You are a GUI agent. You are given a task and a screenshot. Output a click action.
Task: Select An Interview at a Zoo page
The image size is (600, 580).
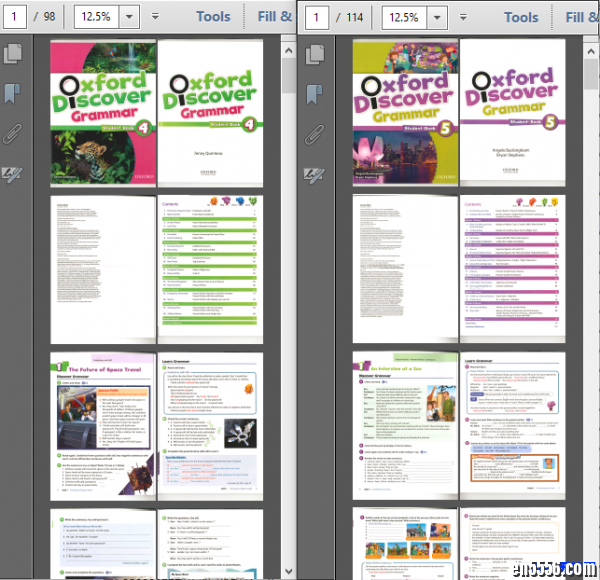405,426
